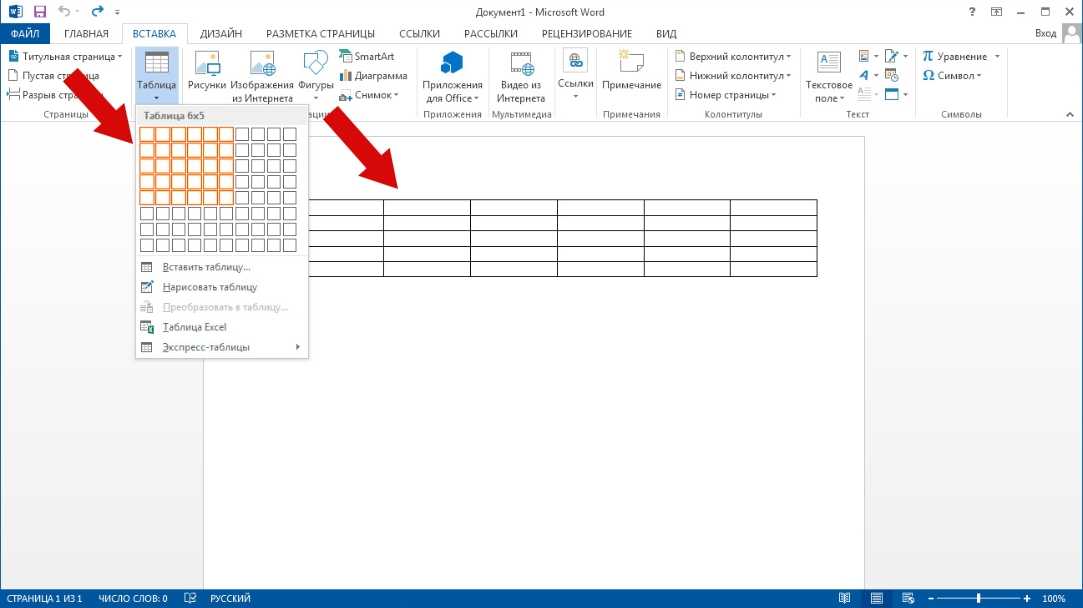This screenshot has height=608, width=1083.
Task: Switch to РАЗМЕТКА СТРАНИЦЫ tab
Action: click(320, 33)
